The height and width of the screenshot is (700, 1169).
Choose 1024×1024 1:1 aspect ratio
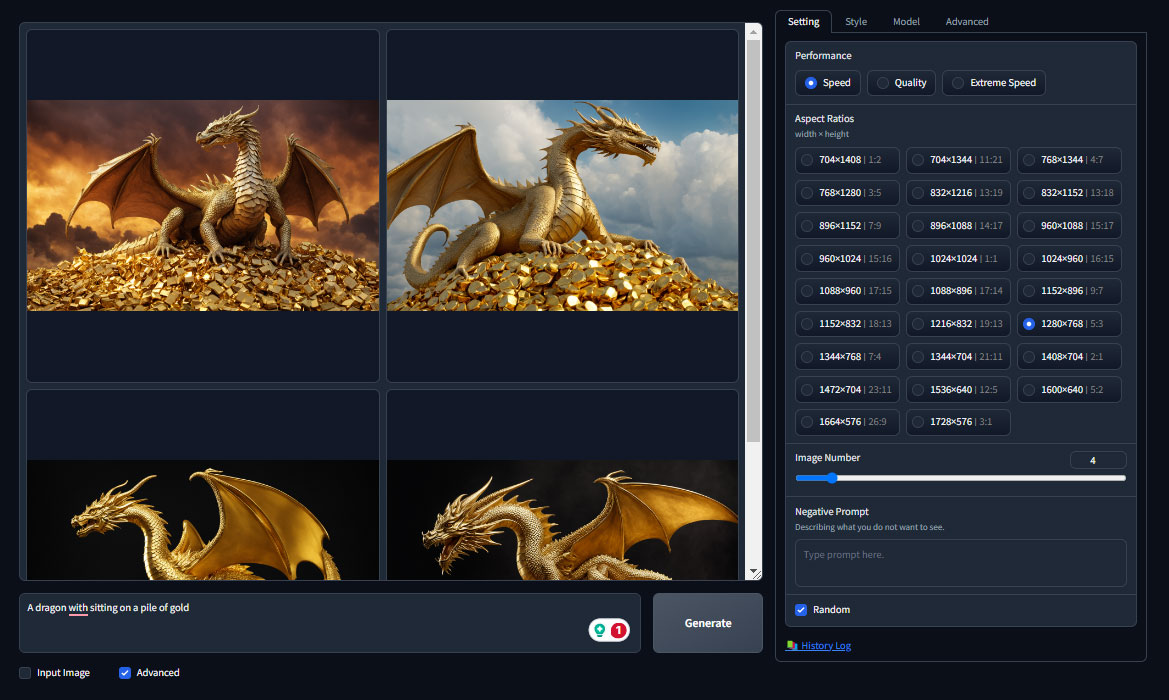[x=958, y=258]
